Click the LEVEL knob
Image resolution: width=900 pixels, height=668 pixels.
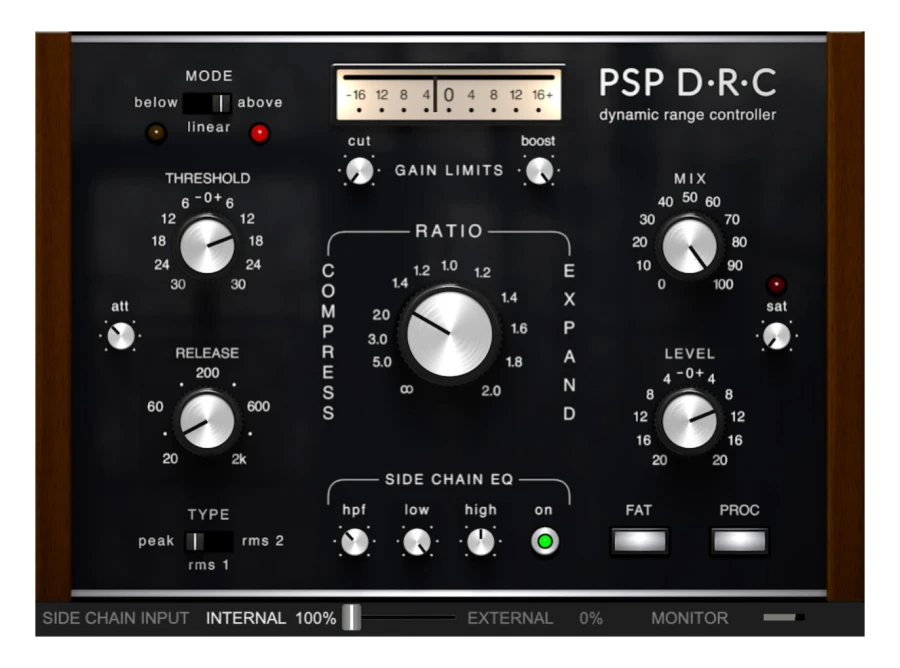689,420
